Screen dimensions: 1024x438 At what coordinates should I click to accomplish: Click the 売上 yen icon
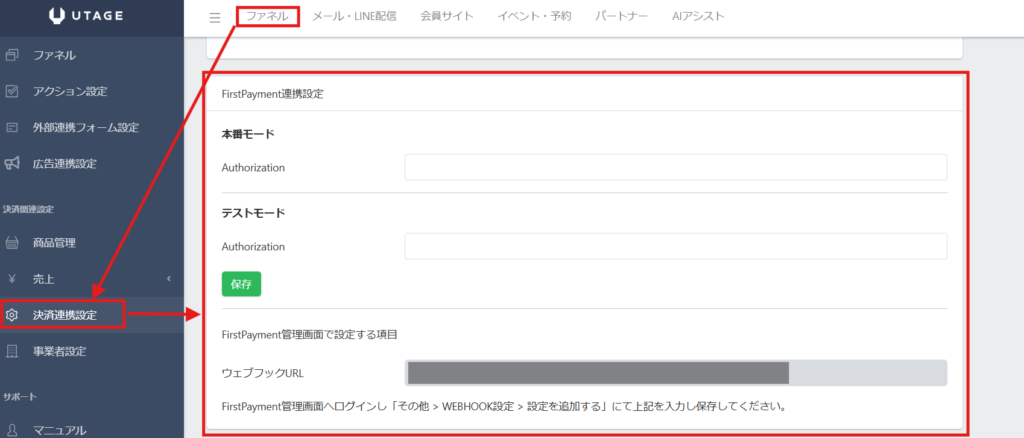coord(12,279)
